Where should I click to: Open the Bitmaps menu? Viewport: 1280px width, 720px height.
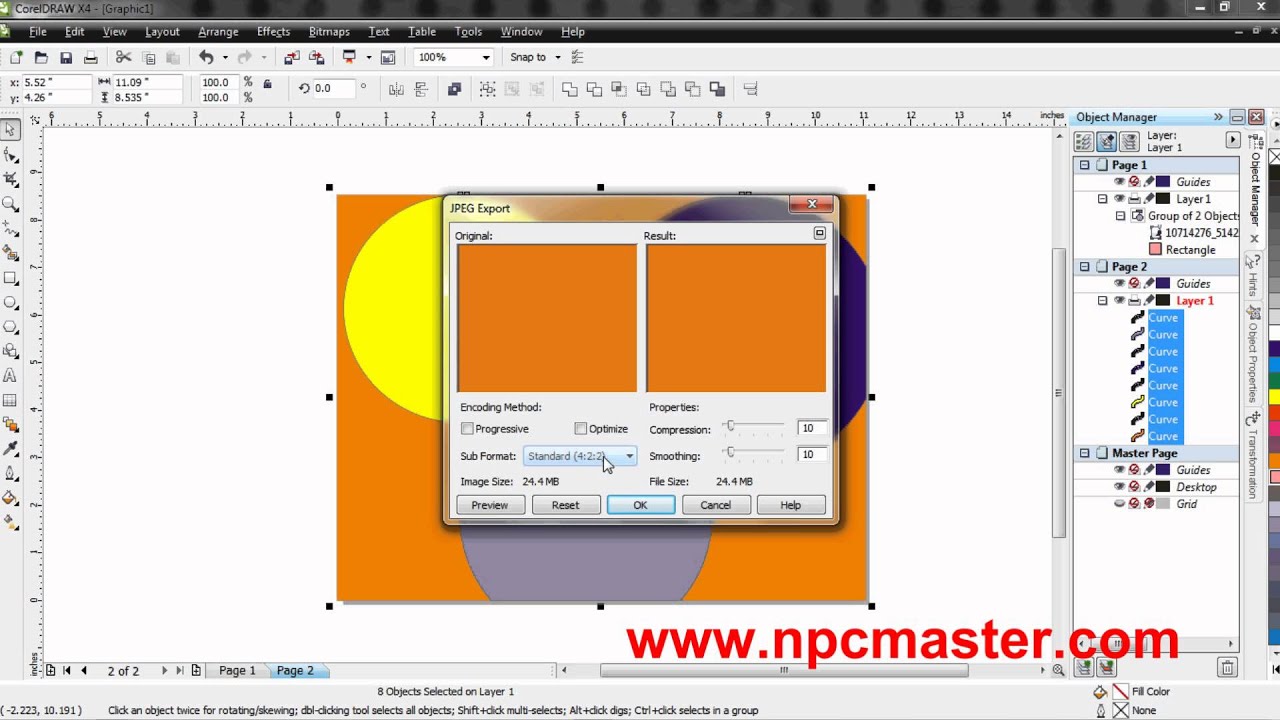[329, 32]
